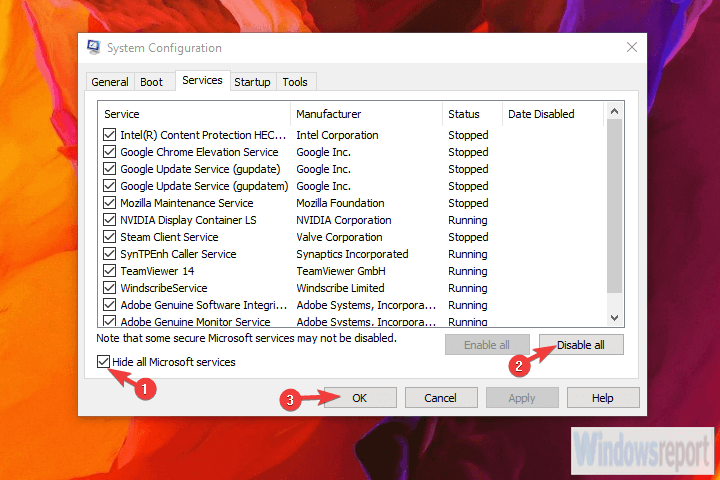Toggle Hide all Microsoft services checkbox
The height and width of the screenshot is (480, 720).
click(x=103, y=361)
